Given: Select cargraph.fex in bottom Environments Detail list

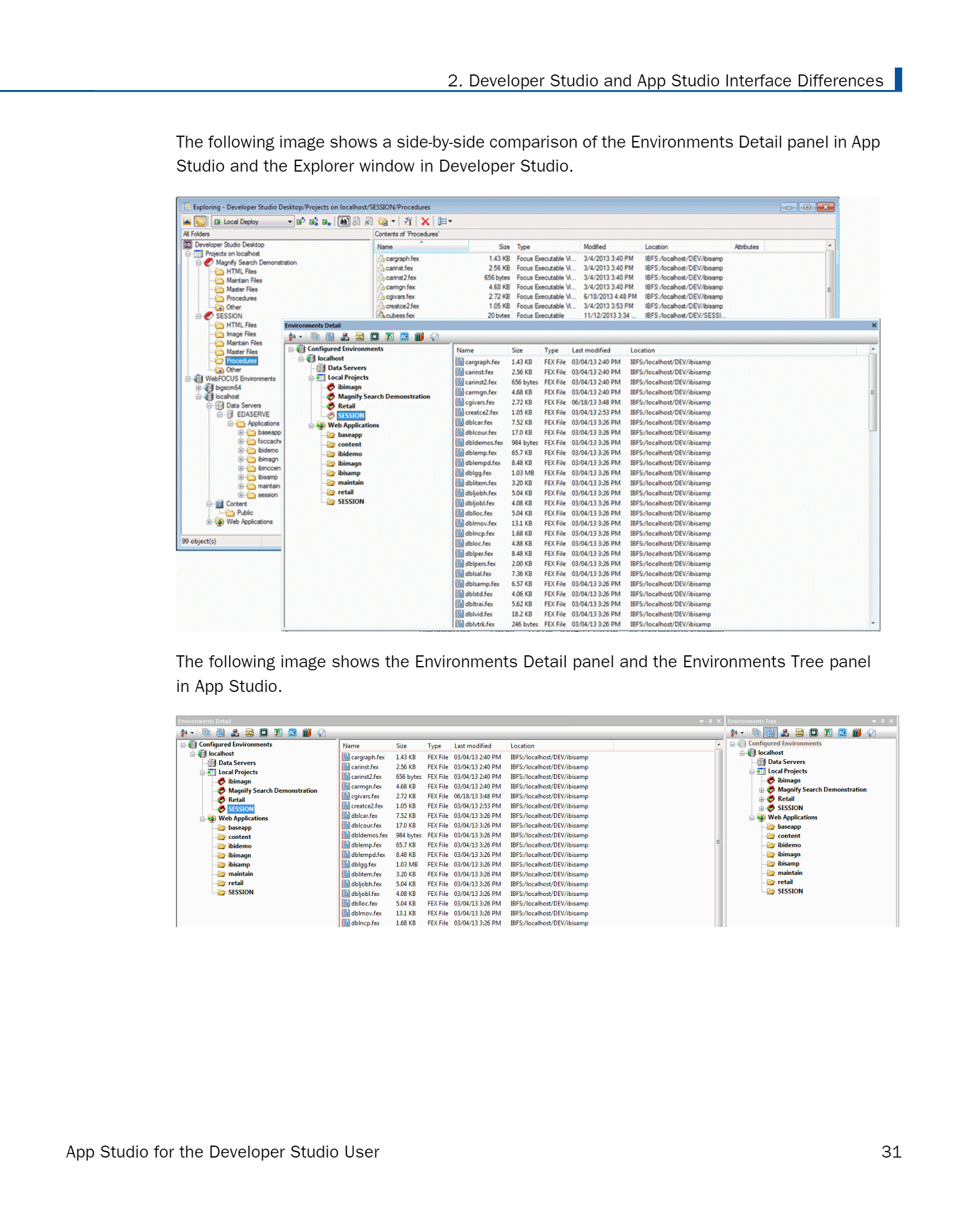Looking at the screenshot, I should coord(367,757).
